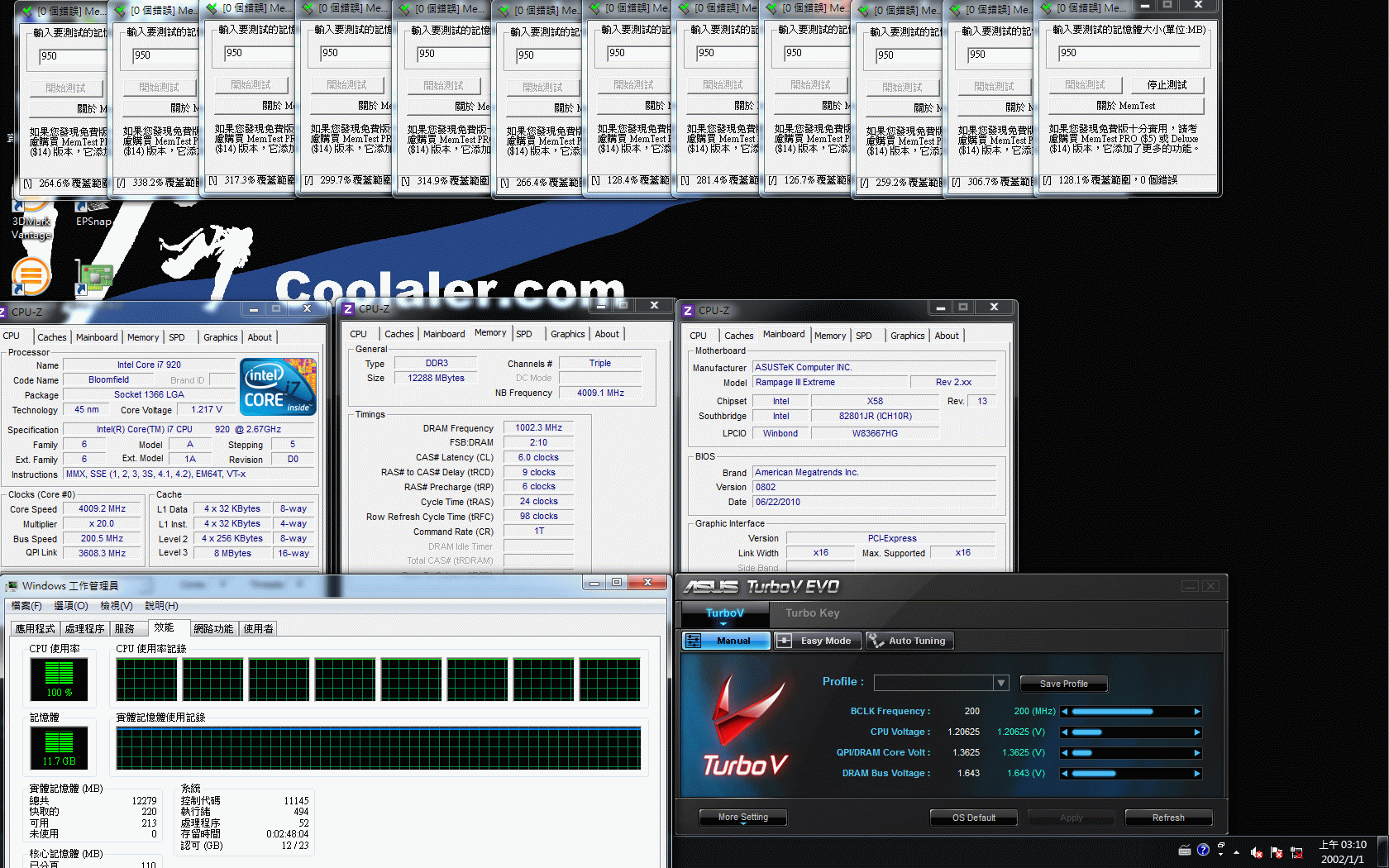This screenshot has width=1389, height=868.
Task: Open the orange round striped desktop shortcut
Action: coord(31,276)
